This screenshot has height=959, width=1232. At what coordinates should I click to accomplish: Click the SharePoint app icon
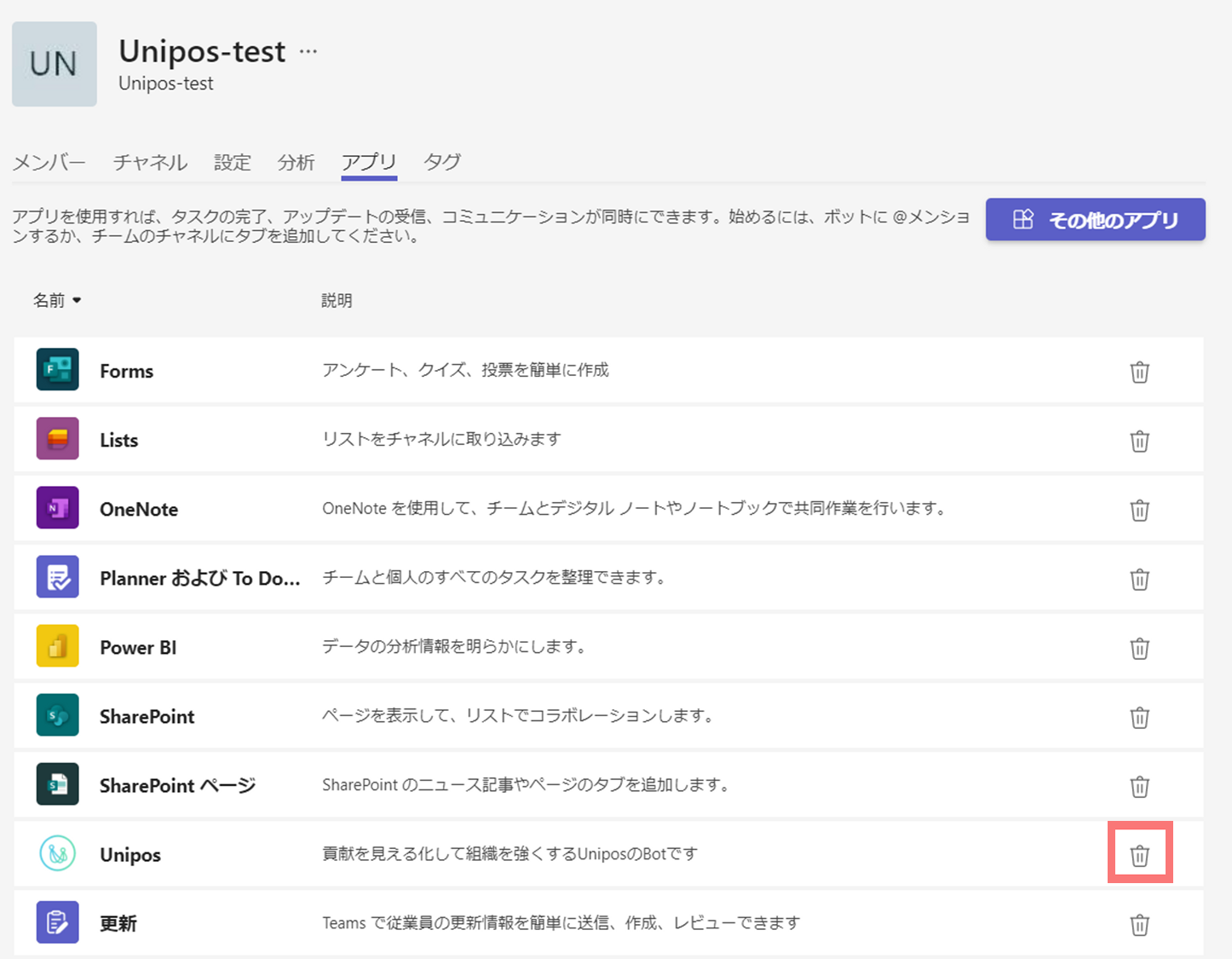pyautogui.click(x=58, y=714)
